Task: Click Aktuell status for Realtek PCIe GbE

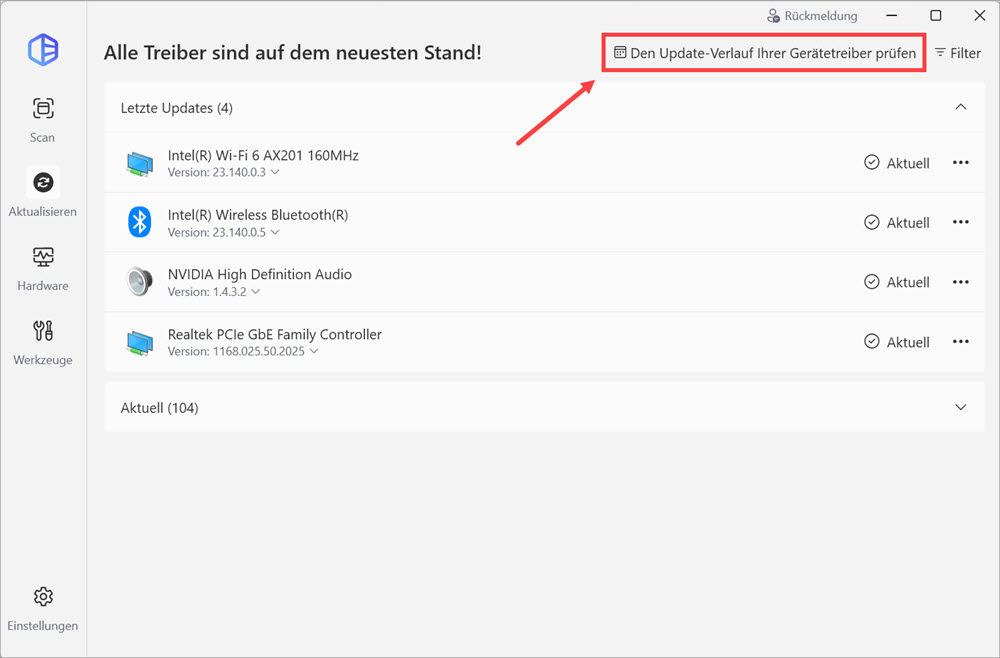Action: coord(896,342)
